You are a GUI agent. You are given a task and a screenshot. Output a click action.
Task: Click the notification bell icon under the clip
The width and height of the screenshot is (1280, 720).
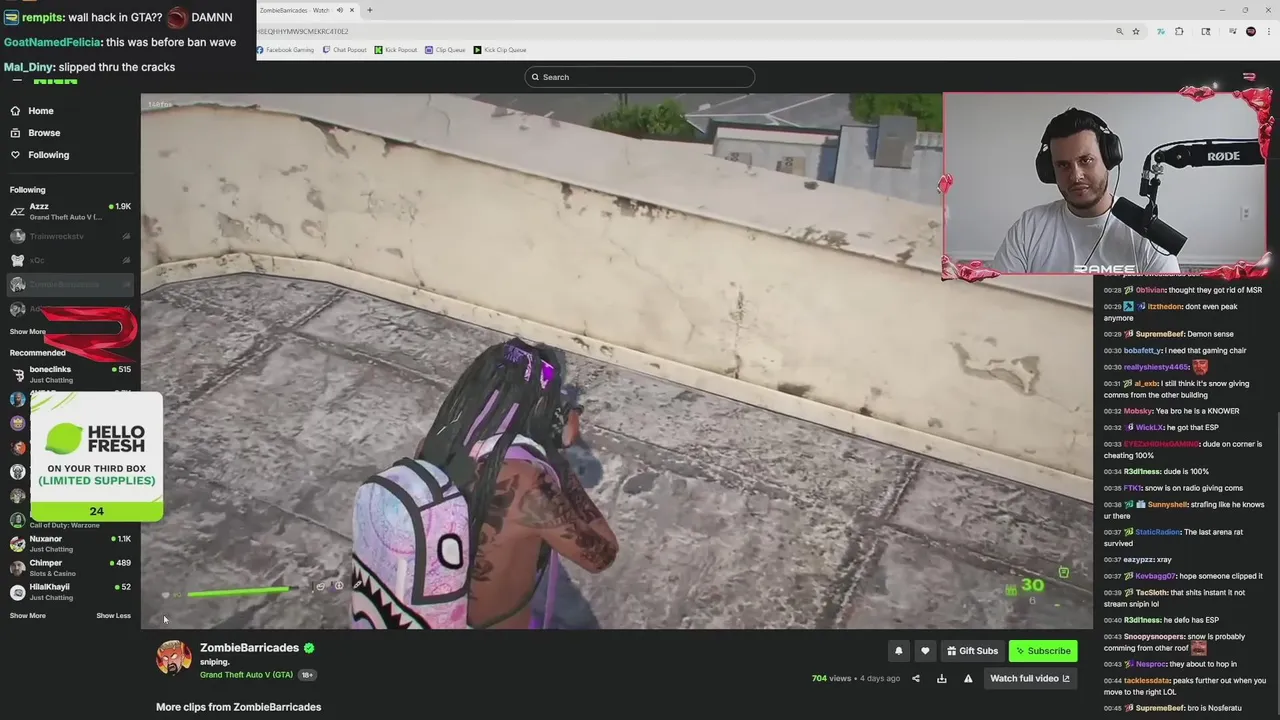pyautogui.click(x=898, y=651)
